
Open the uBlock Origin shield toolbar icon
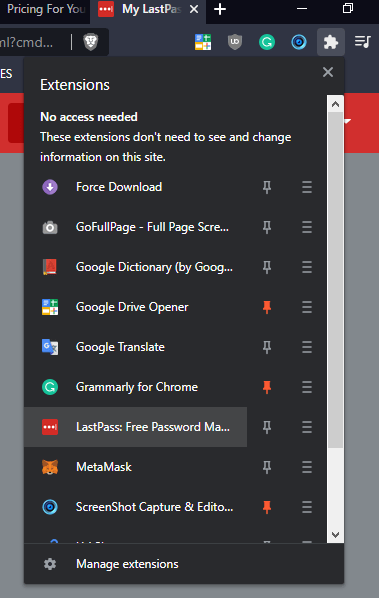click(235, 42)
